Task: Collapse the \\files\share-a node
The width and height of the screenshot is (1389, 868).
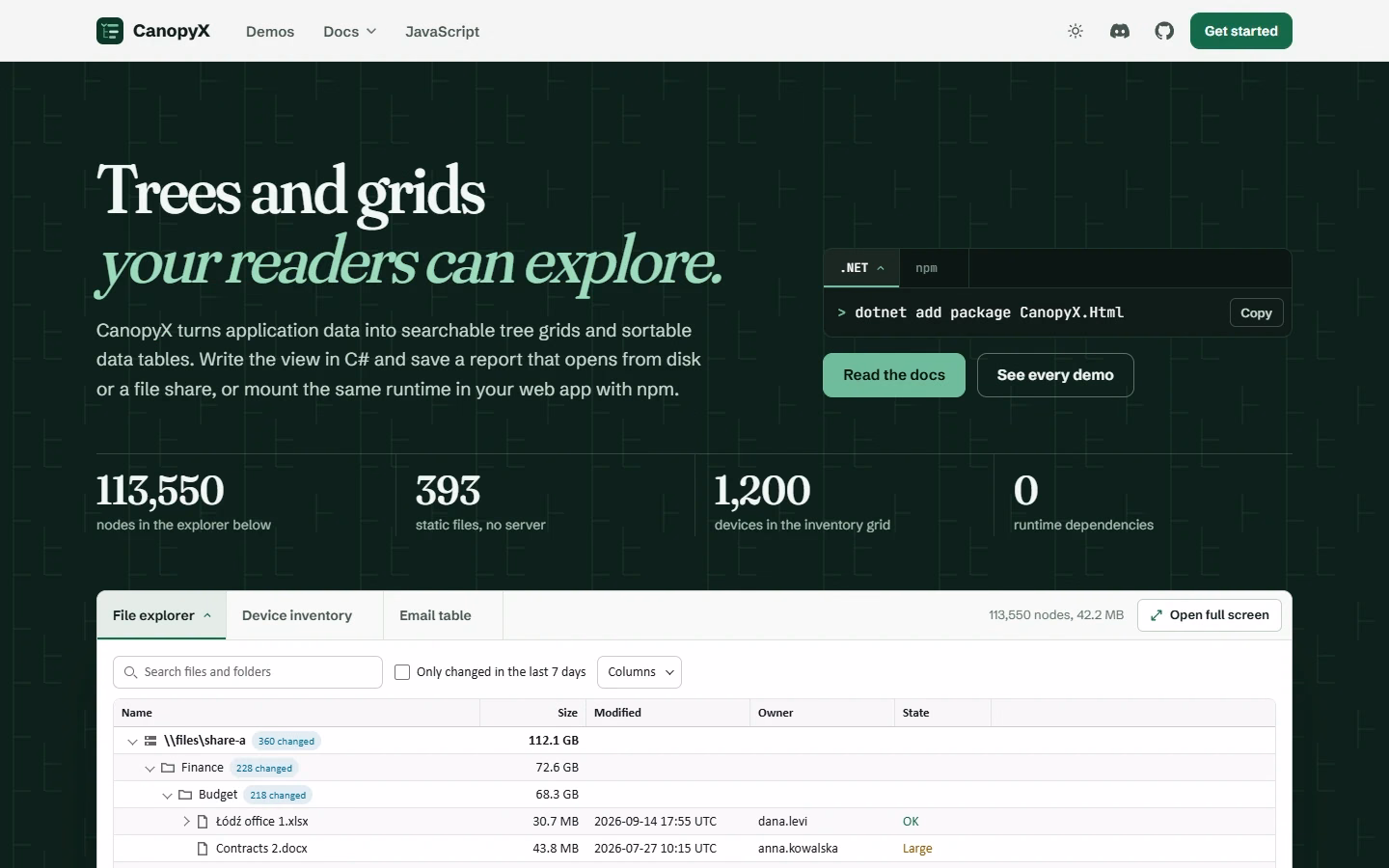Action: point(132,741)
